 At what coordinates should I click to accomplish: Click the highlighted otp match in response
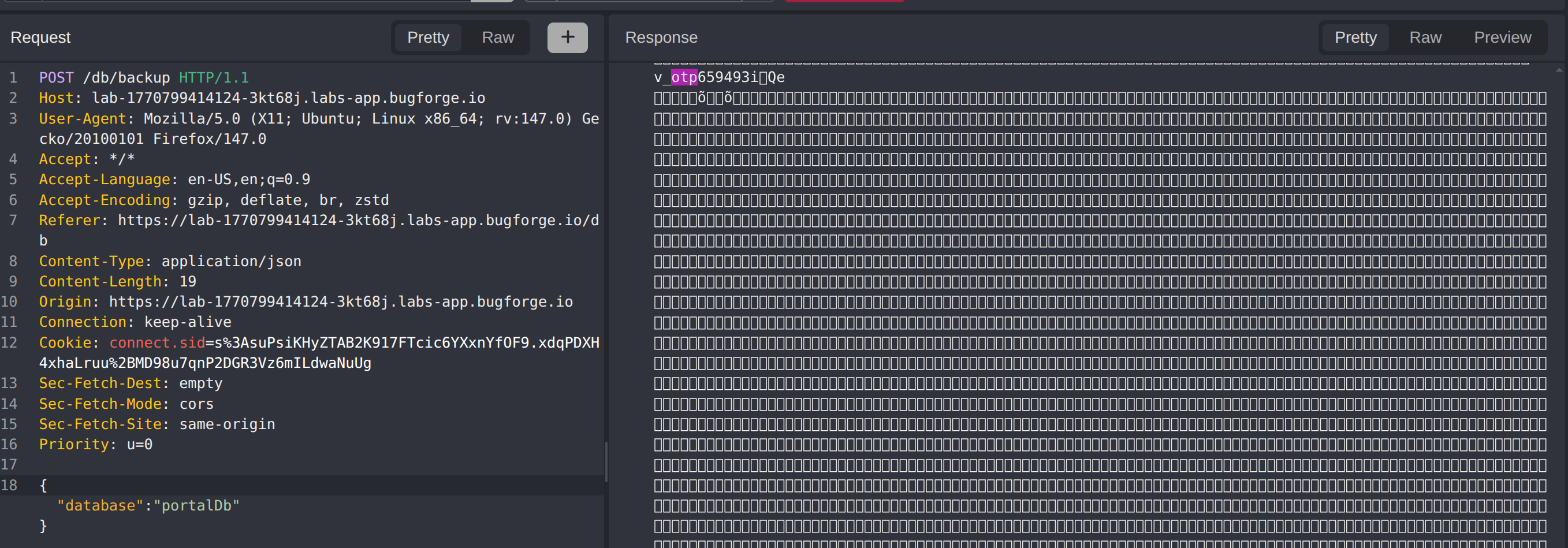click(x=684, y=77)
